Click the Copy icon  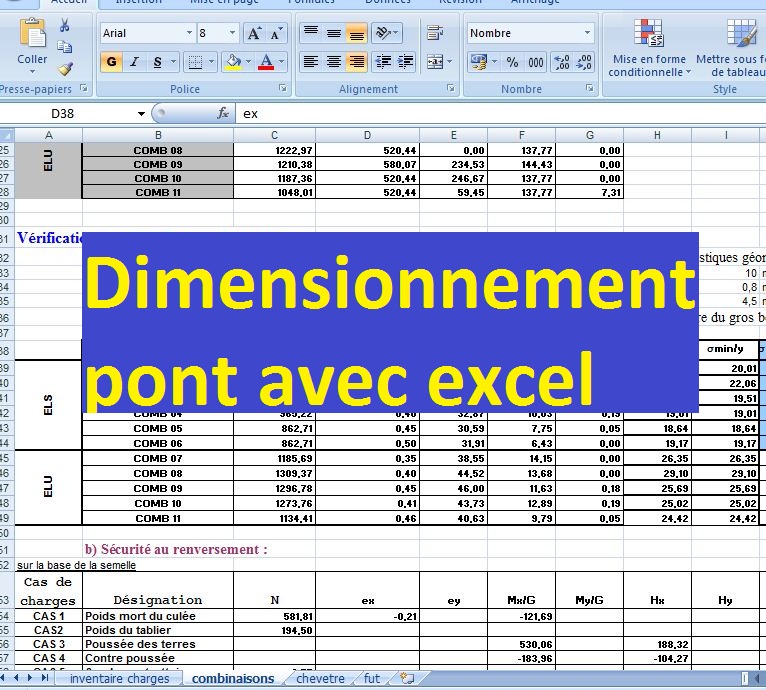click(64, 46)
